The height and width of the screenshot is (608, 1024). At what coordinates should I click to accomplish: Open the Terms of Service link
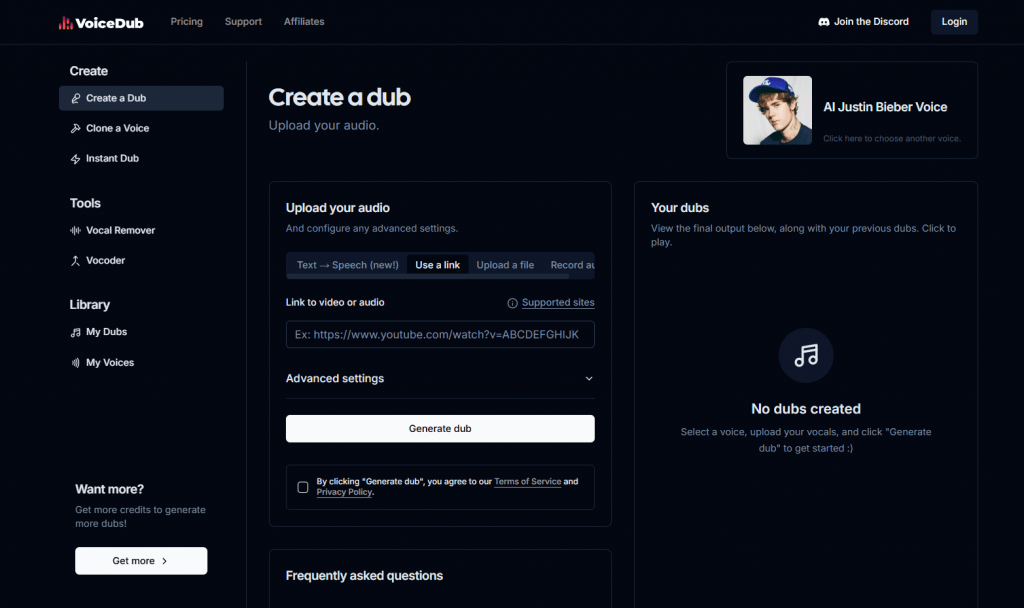pos(528,482)
